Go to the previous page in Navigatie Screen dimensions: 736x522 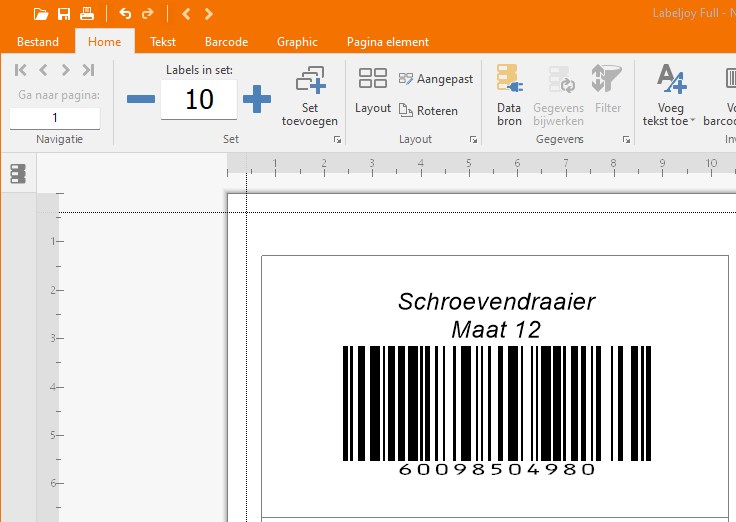[43, 70]
